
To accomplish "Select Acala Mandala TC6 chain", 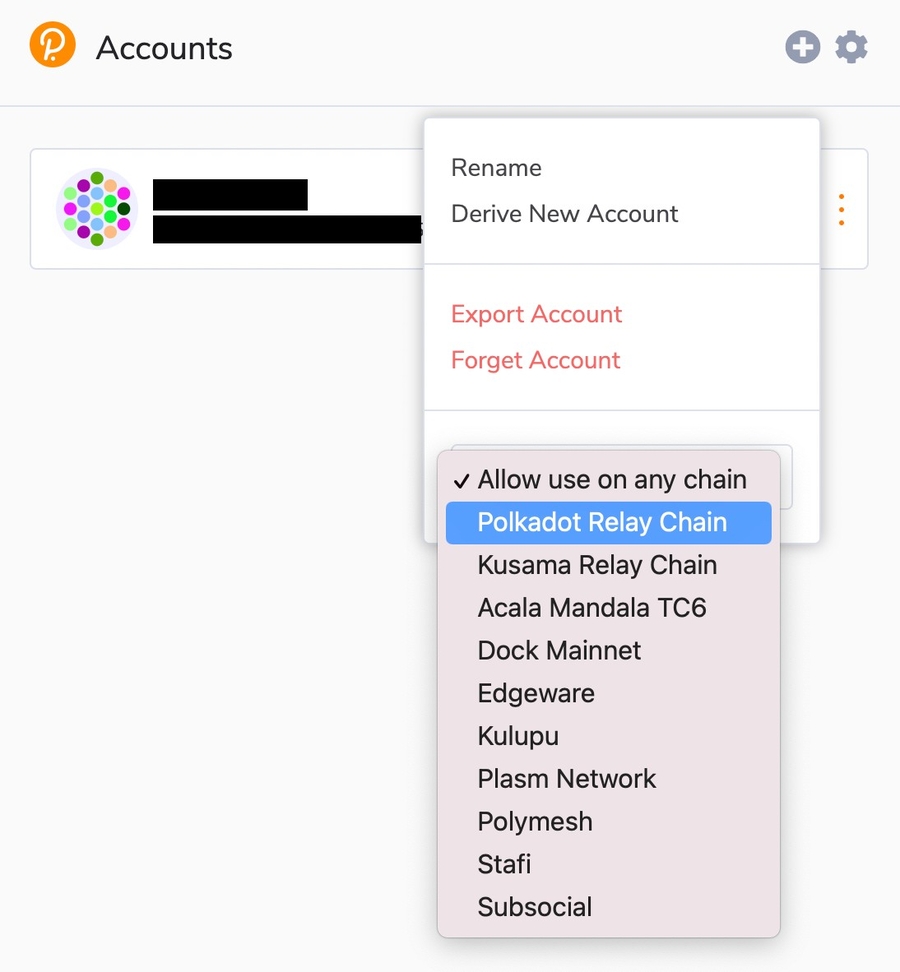I will (x=592, y=608).
